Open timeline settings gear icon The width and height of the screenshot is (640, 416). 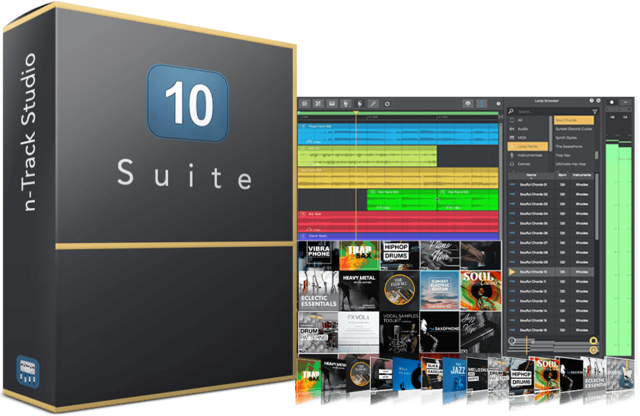[x=498, y=104]
